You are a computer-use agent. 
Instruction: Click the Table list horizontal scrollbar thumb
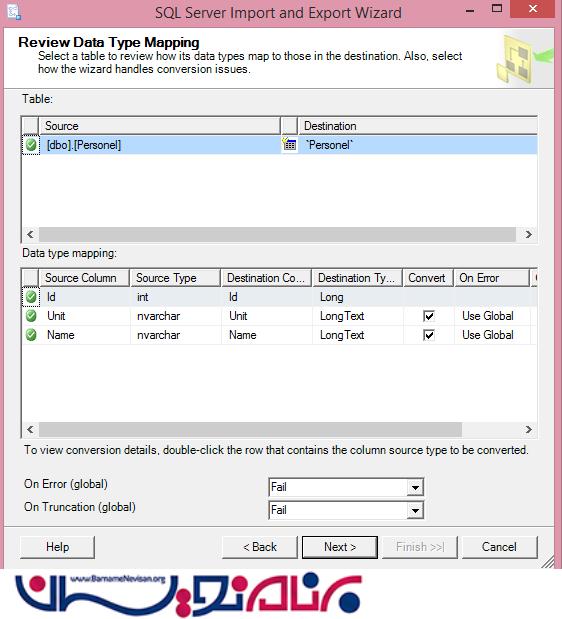pos(277,234)
